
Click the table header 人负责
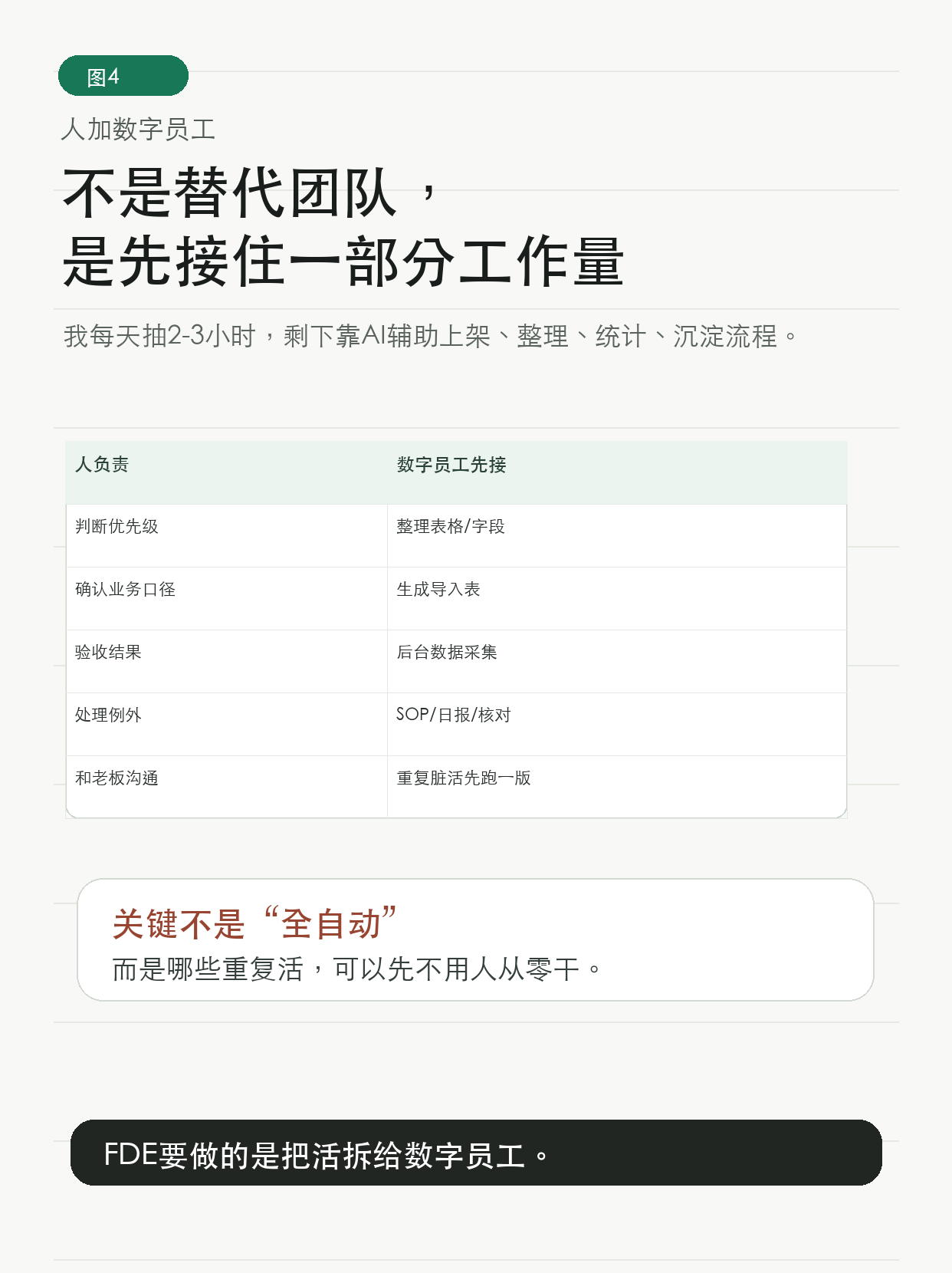click(x=227, y=472)
